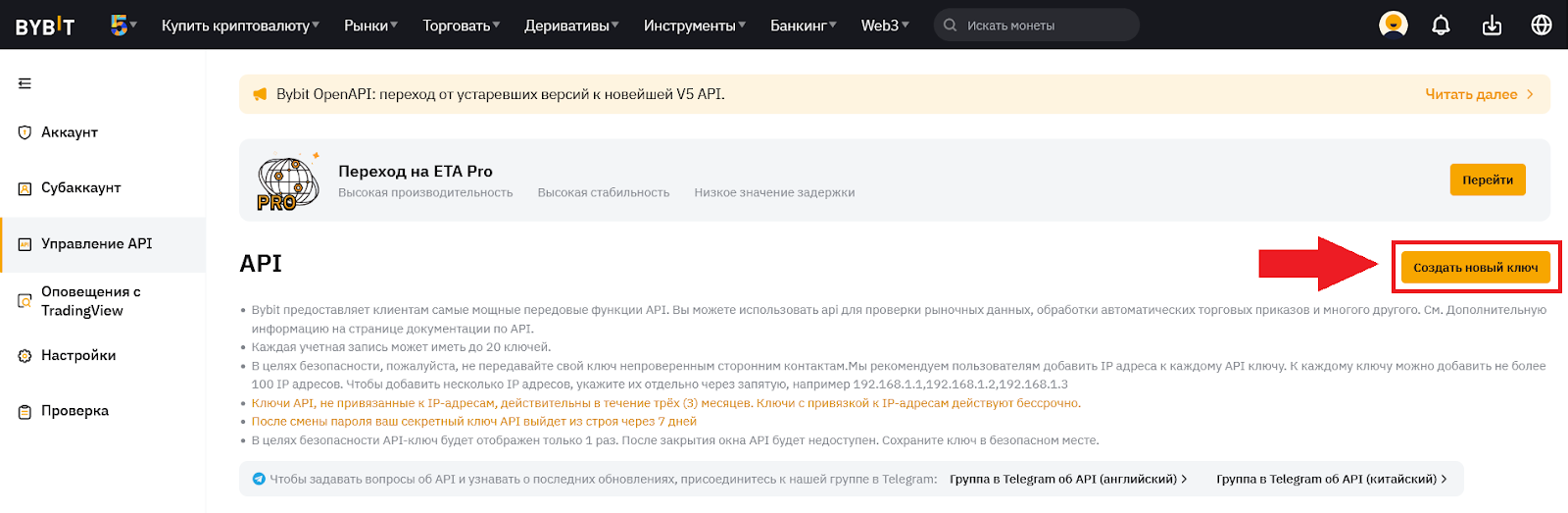
Task: Open the globe language selector icon
Action: [1542, 26]
